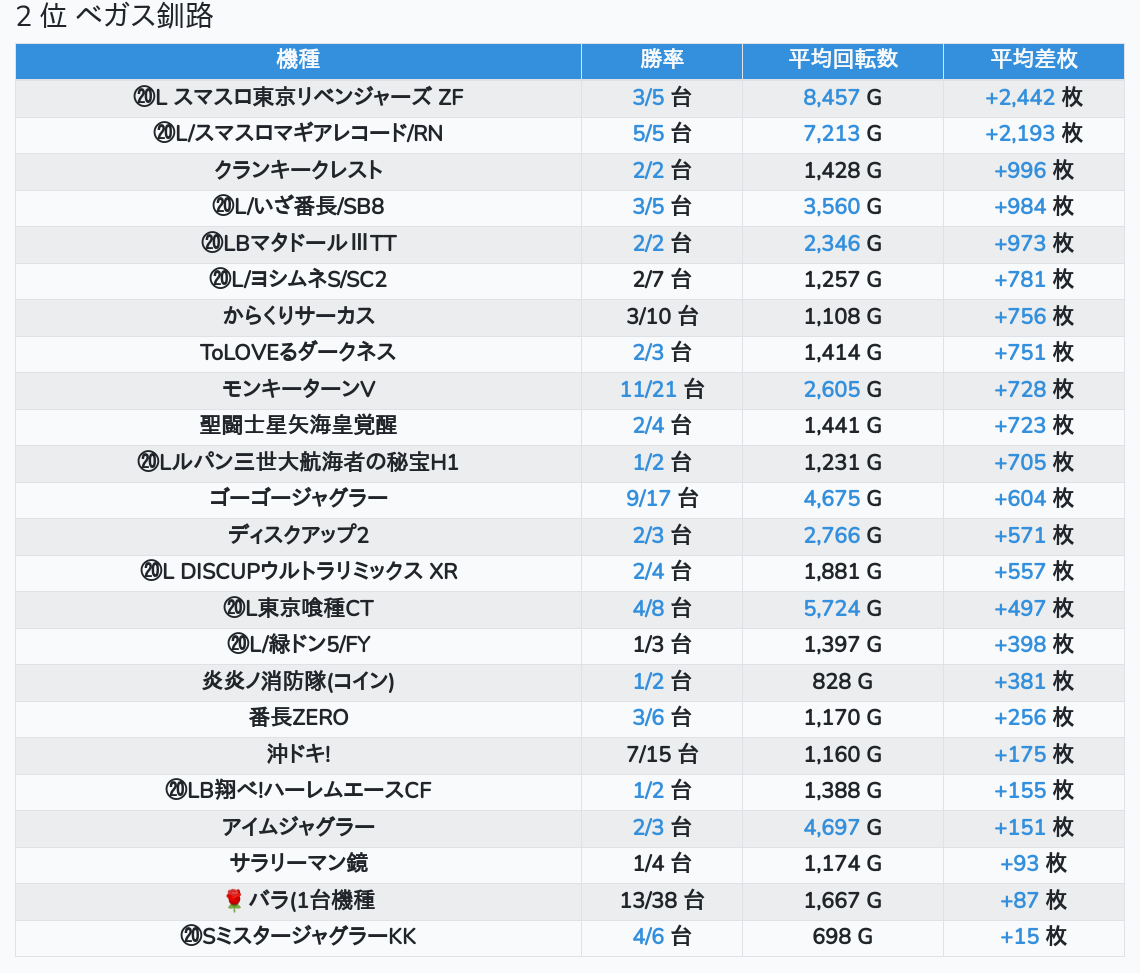The width and height of the screenshot is (1140, 973).
Task: Click average difference +15 枚
Action: (1034, 937)
